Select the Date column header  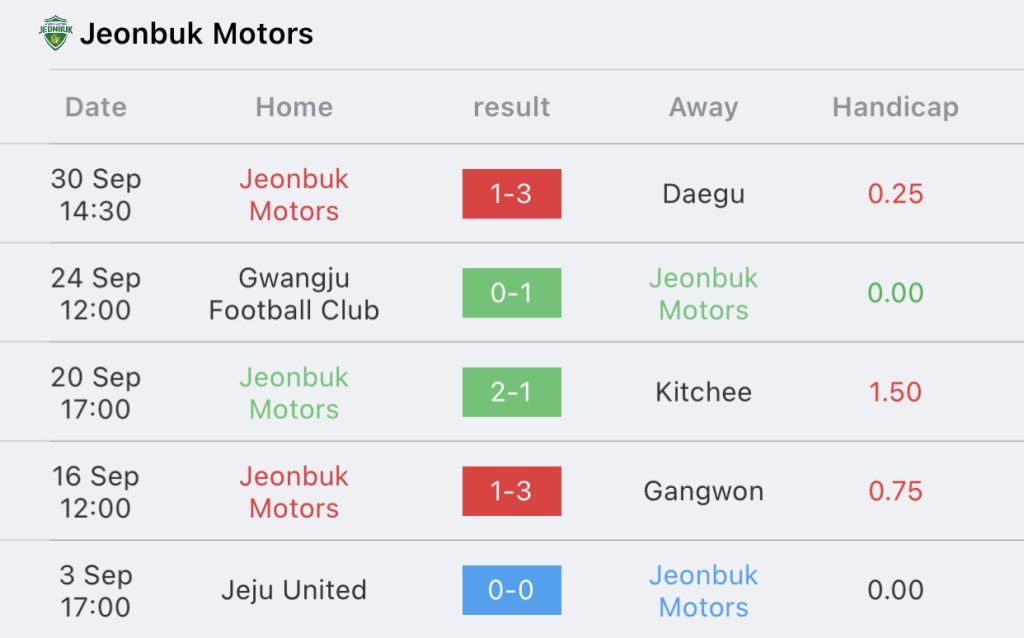click(96, 107)
